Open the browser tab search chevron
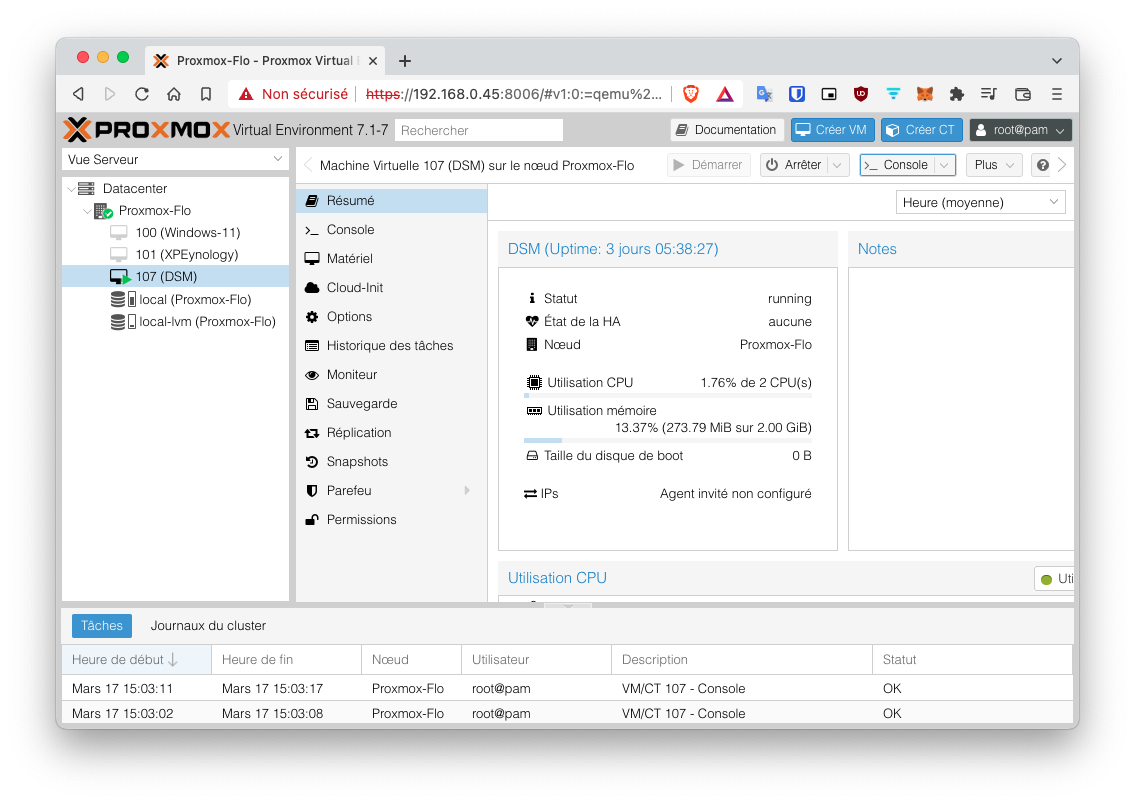Viewport: 1135px width, 803px height. tap(1057, 61)
